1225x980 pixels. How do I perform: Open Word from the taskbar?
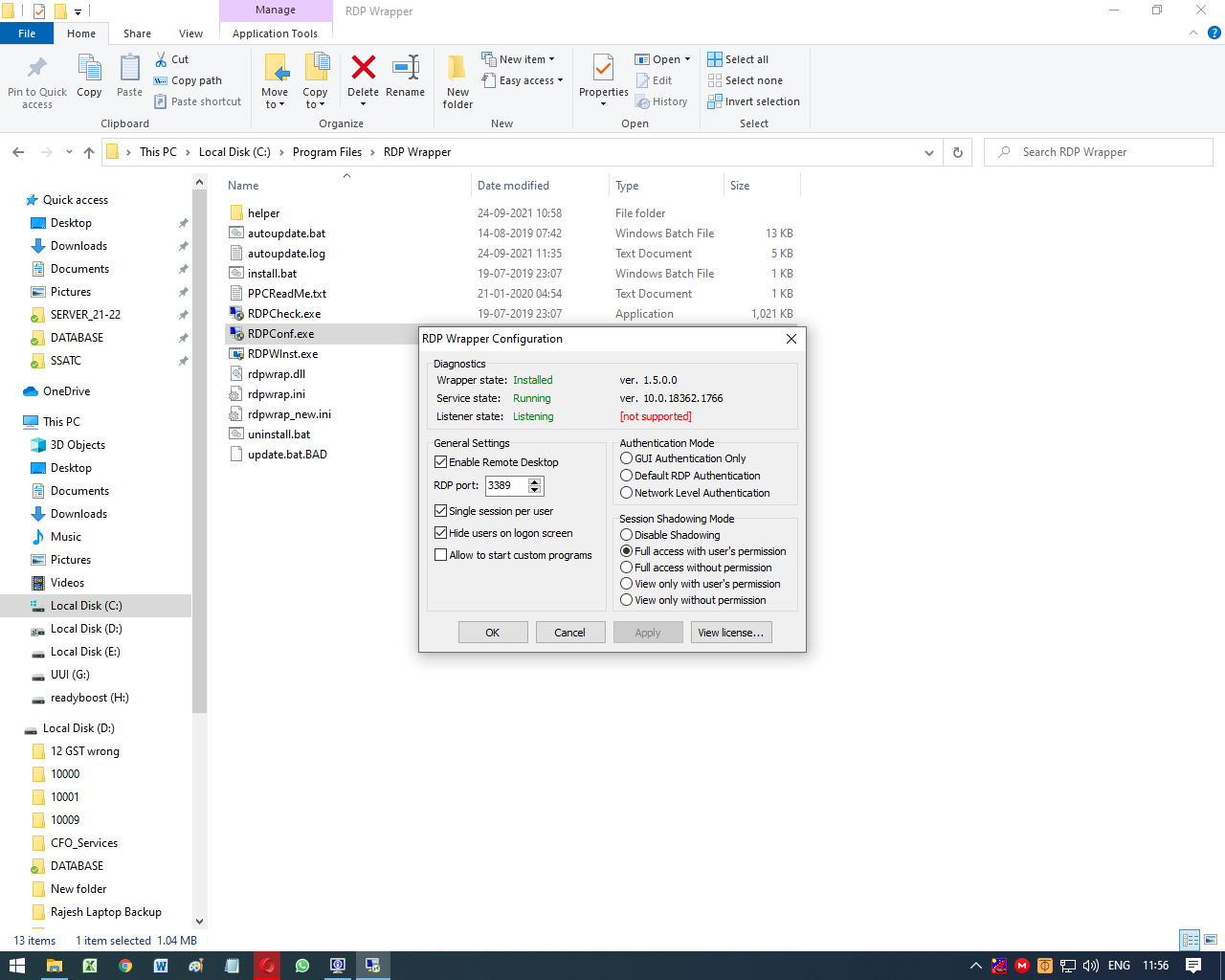click(x=161, y=966)
